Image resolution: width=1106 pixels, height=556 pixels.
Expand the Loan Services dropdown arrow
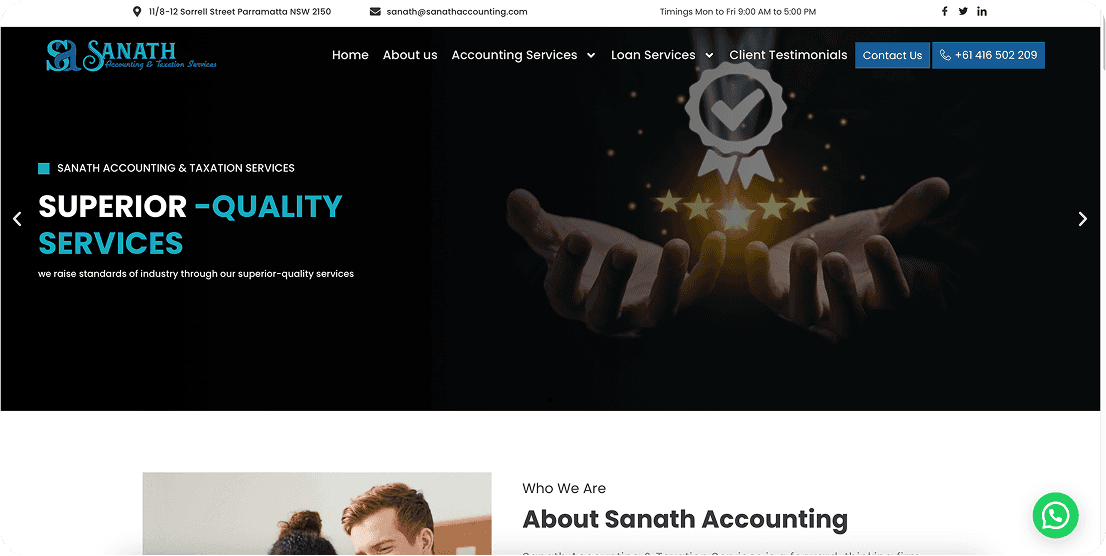710,55
